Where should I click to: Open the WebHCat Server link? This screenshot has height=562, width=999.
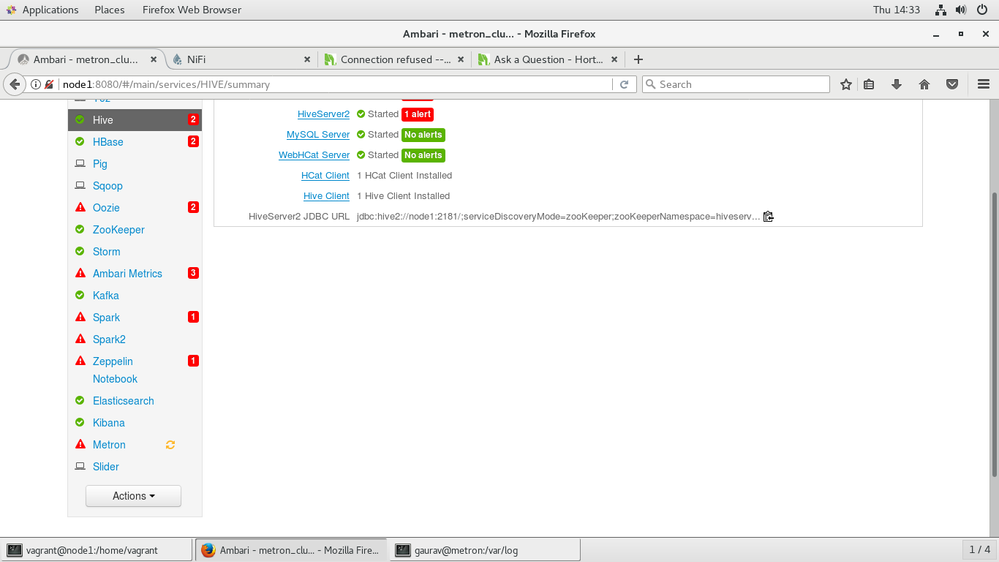[x=314, y=155]
